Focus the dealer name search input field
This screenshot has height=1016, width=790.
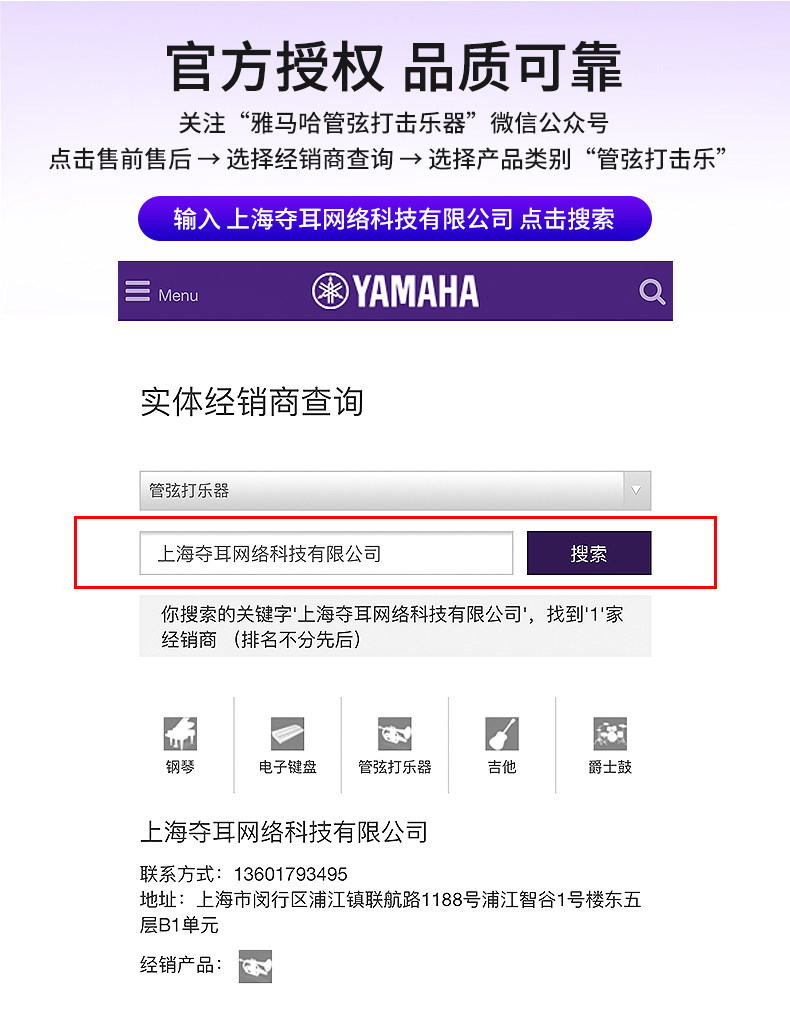[x=326, y=553]
